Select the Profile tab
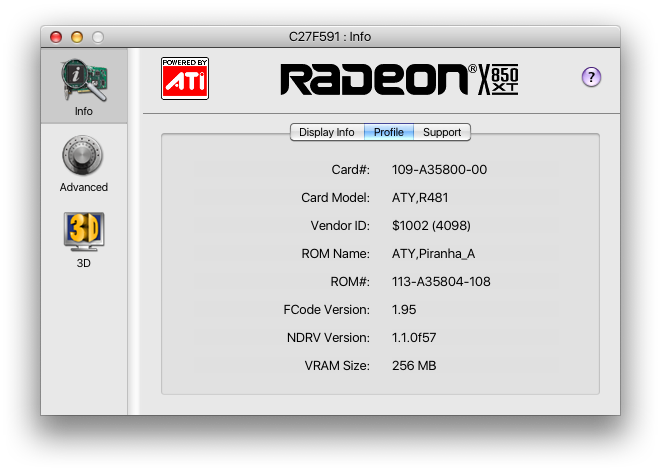 click(x=389, y=132)
